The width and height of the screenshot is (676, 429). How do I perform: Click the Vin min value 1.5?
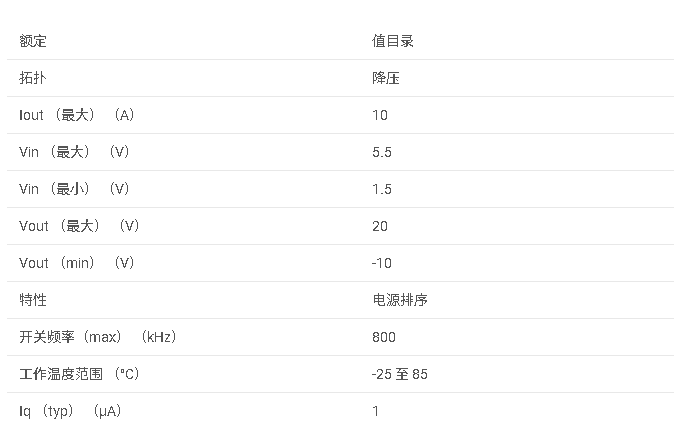382,189
